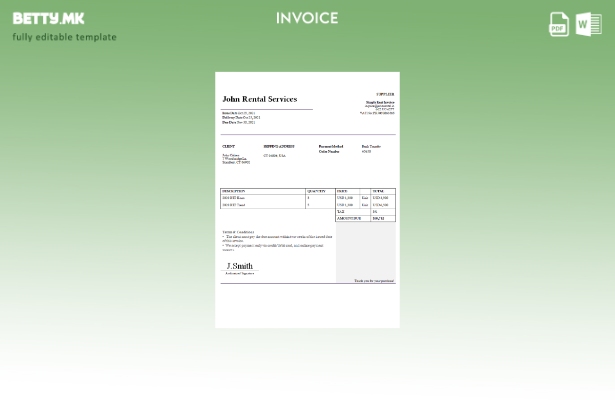
Task: Click the PRICE column header
Action: (x=342, y=191)
